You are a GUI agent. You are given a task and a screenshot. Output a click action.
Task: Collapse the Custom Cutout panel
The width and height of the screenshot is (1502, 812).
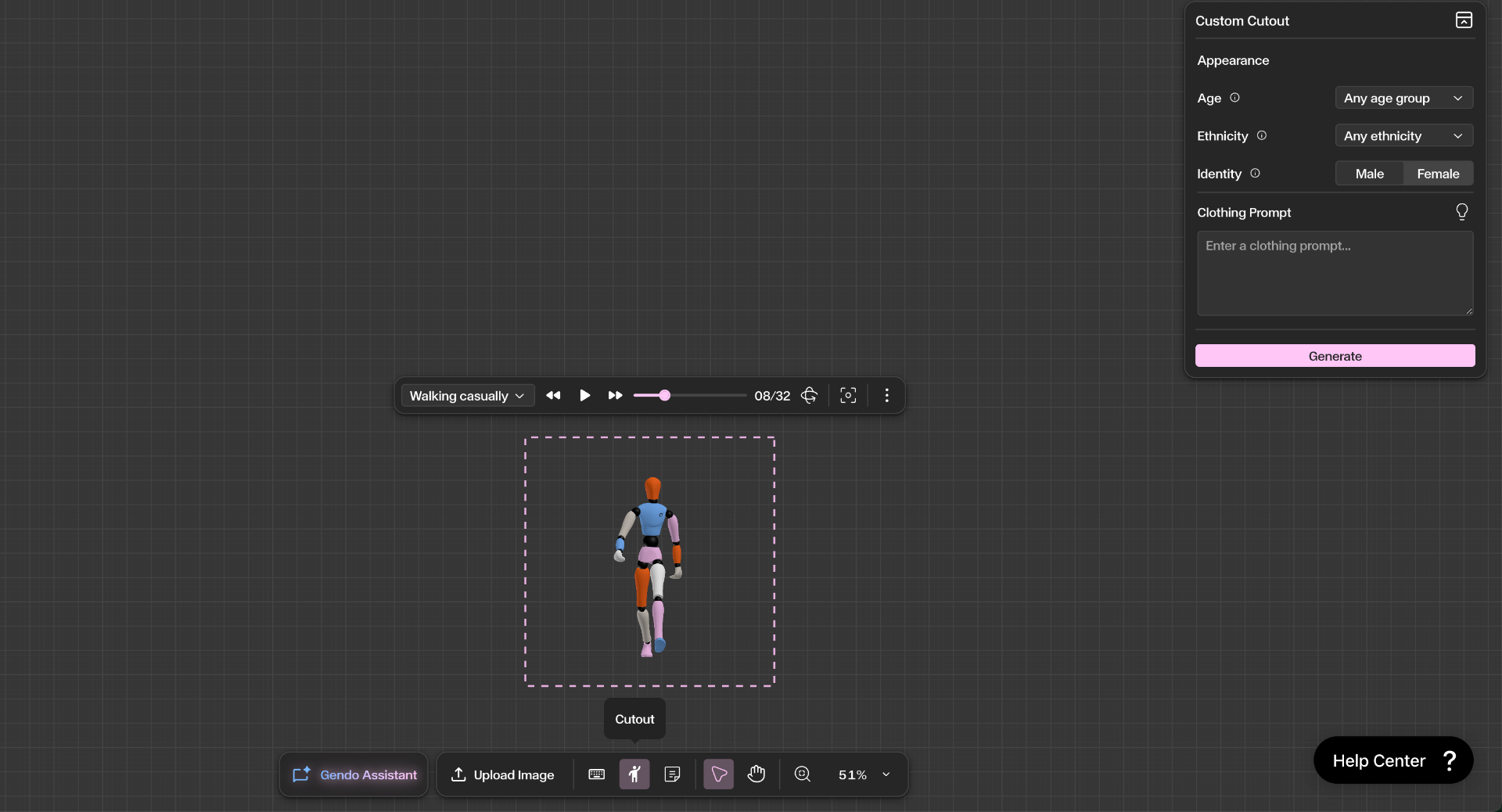coord(1464,20)
